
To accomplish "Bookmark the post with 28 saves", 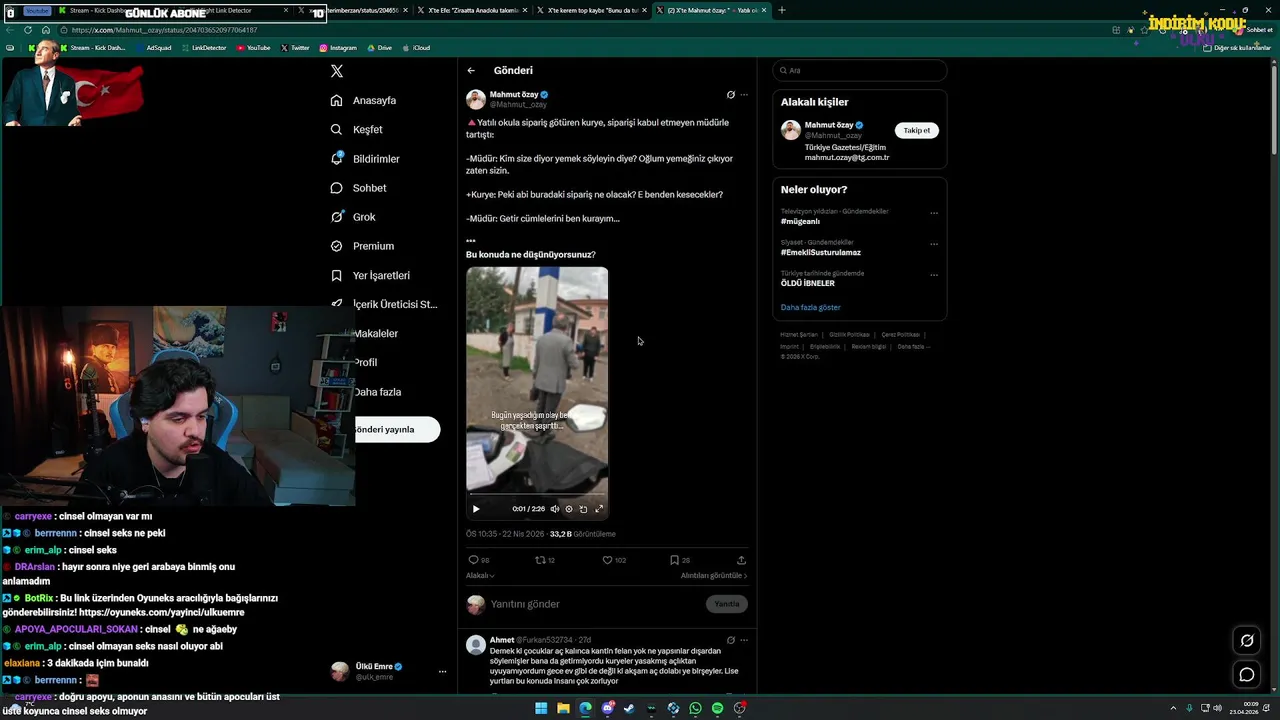I will click(x=680, y=560).
